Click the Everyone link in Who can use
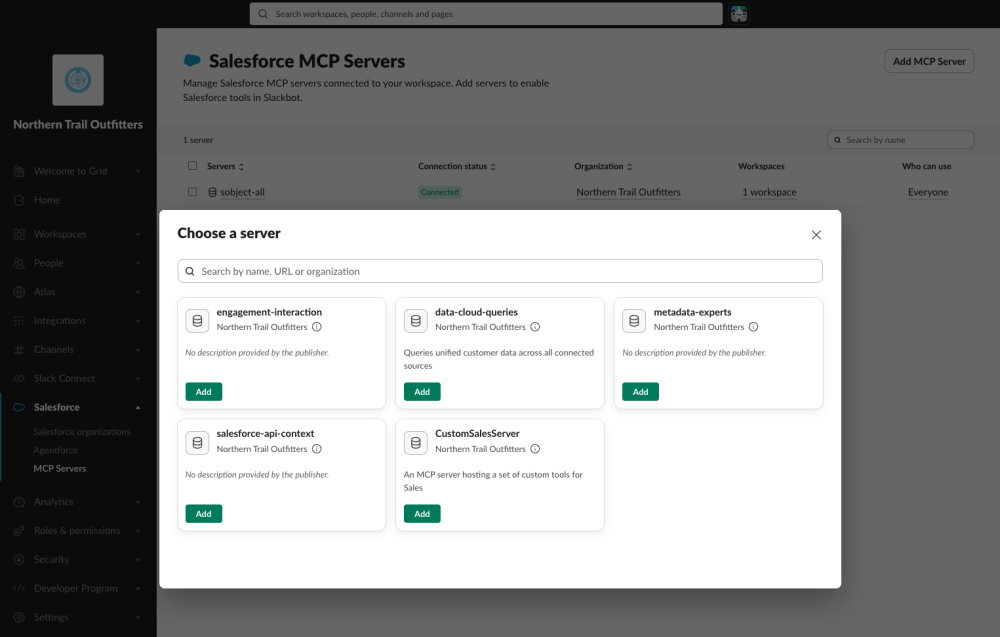Viewport: 1000px width, 637px height. (x=928, y=192)
